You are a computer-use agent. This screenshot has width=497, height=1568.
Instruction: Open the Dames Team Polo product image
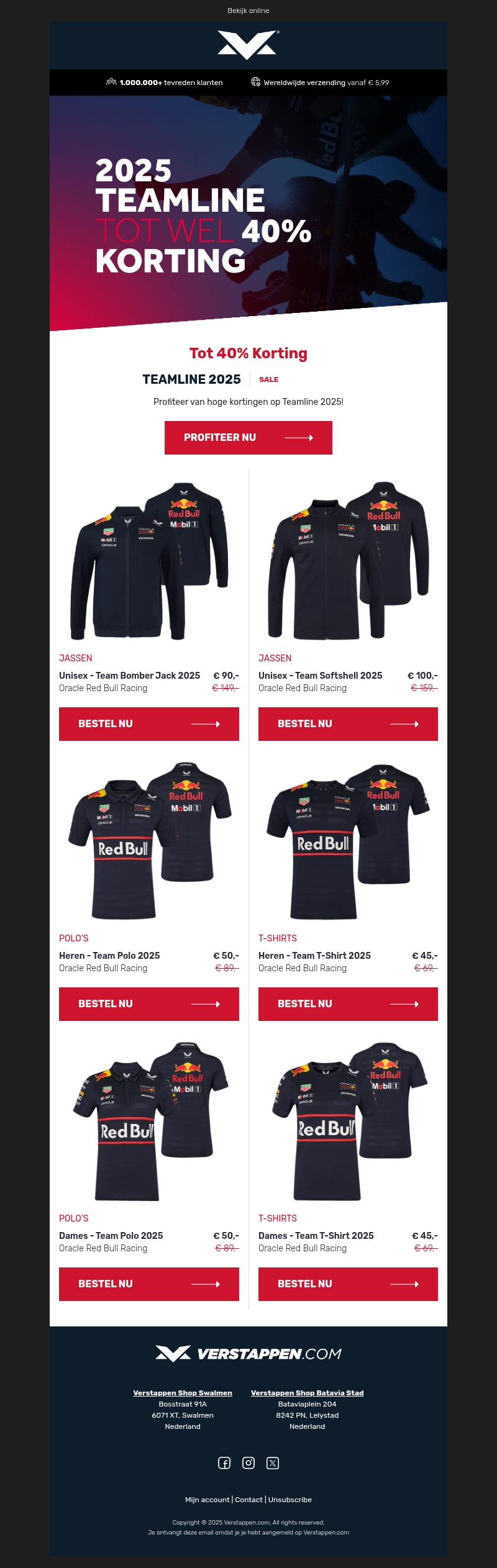point(149,1121)
